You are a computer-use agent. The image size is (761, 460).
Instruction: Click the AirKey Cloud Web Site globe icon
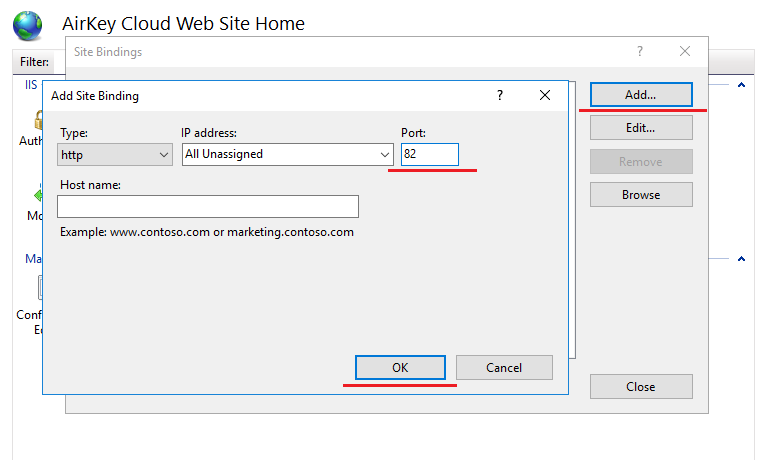tap(27, 24)
